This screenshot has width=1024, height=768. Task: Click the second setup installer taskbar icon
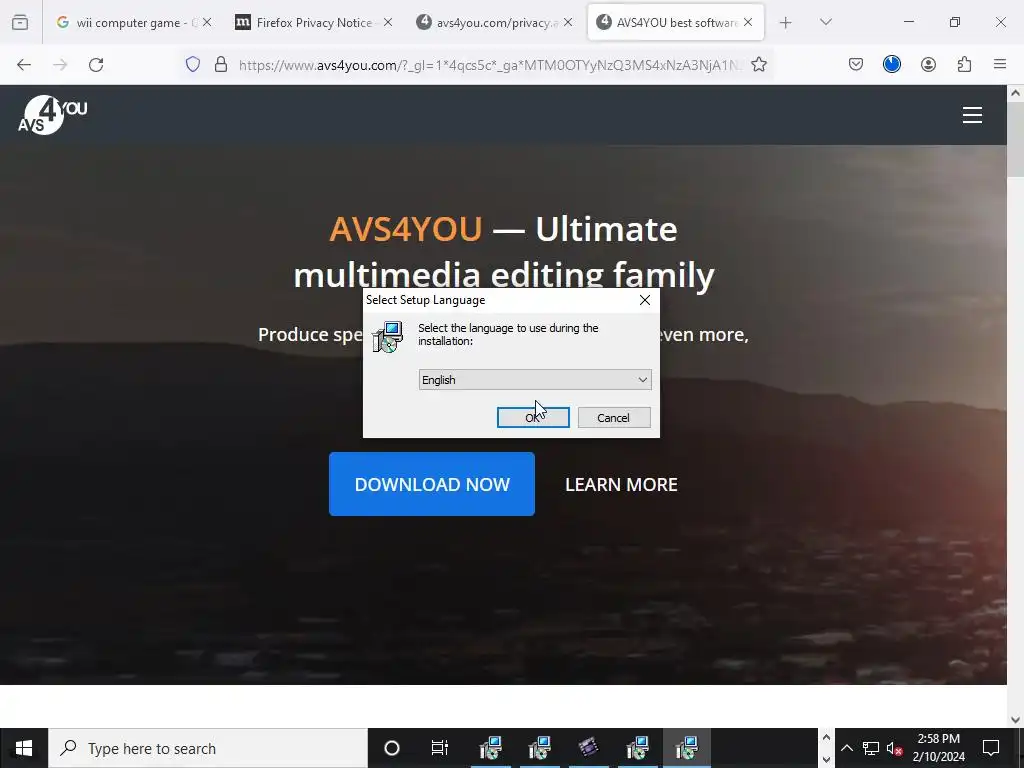point(539,748)
